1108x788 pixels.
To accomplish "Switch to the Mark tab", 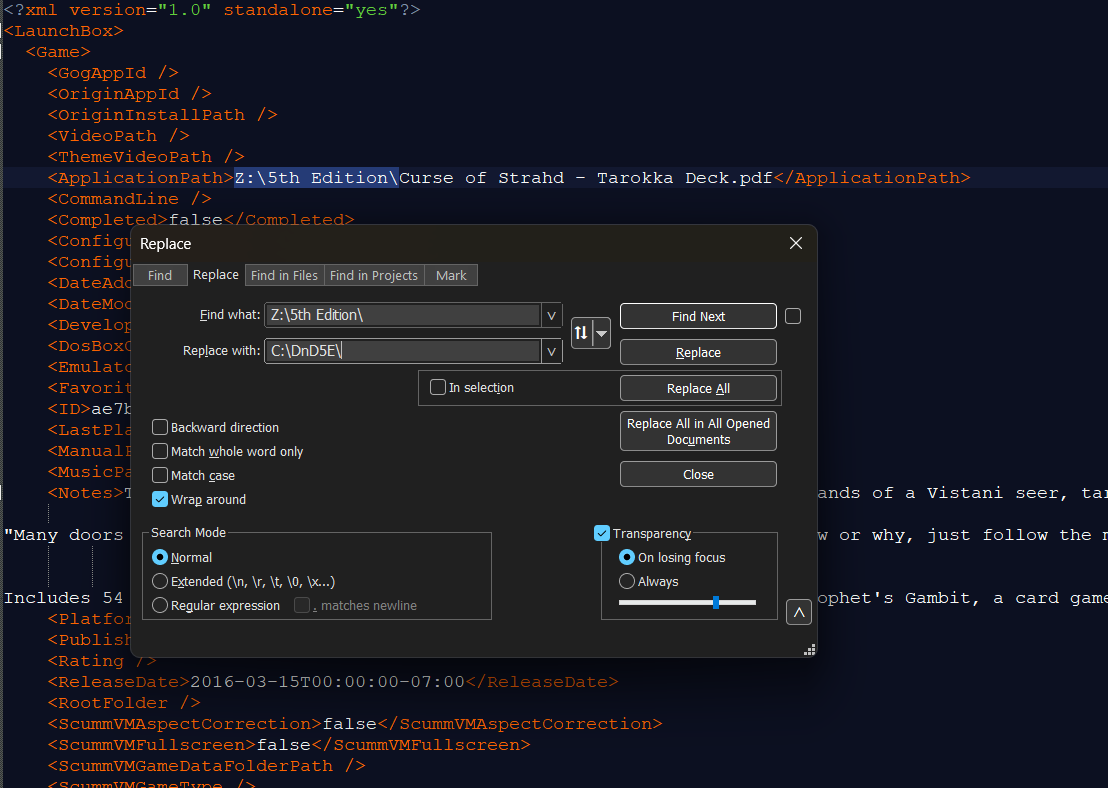I will tap(451, 276).
